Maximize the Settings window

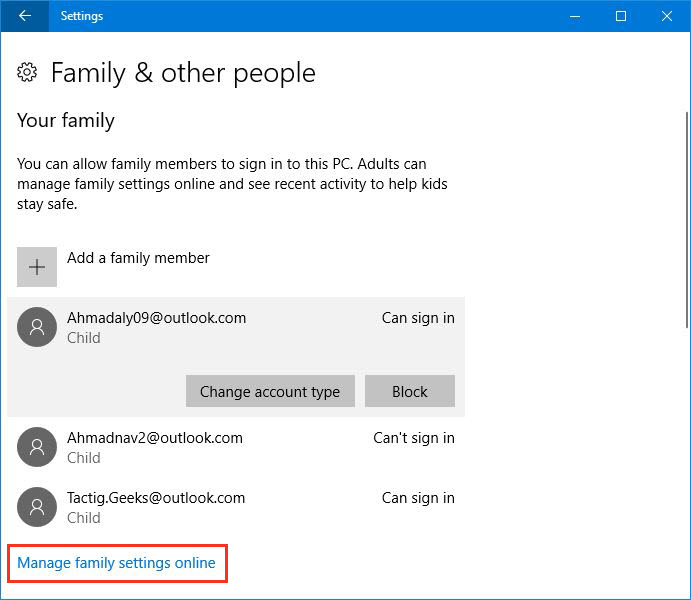[x=621, y=16]
